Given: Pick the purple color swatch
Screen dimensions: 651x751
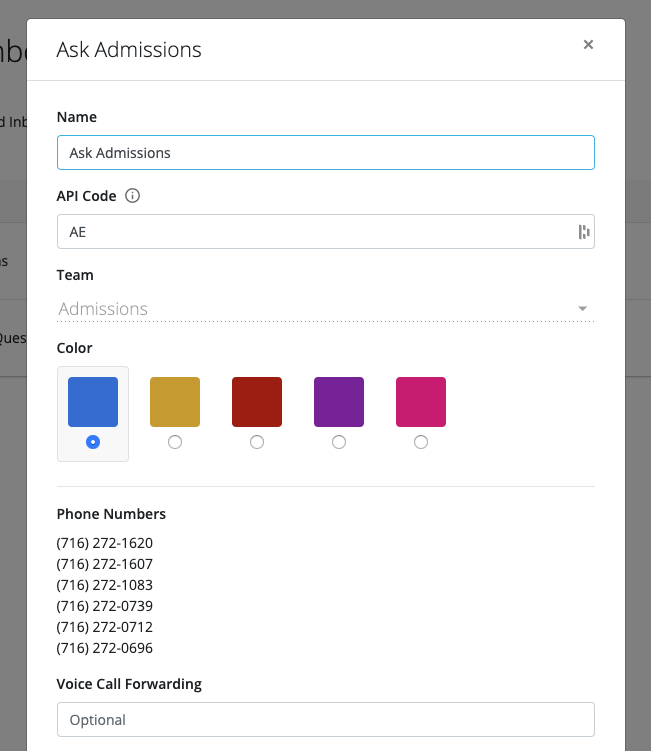Looking at the screenshot, I should pyautogui.click(x=339, y=402).
